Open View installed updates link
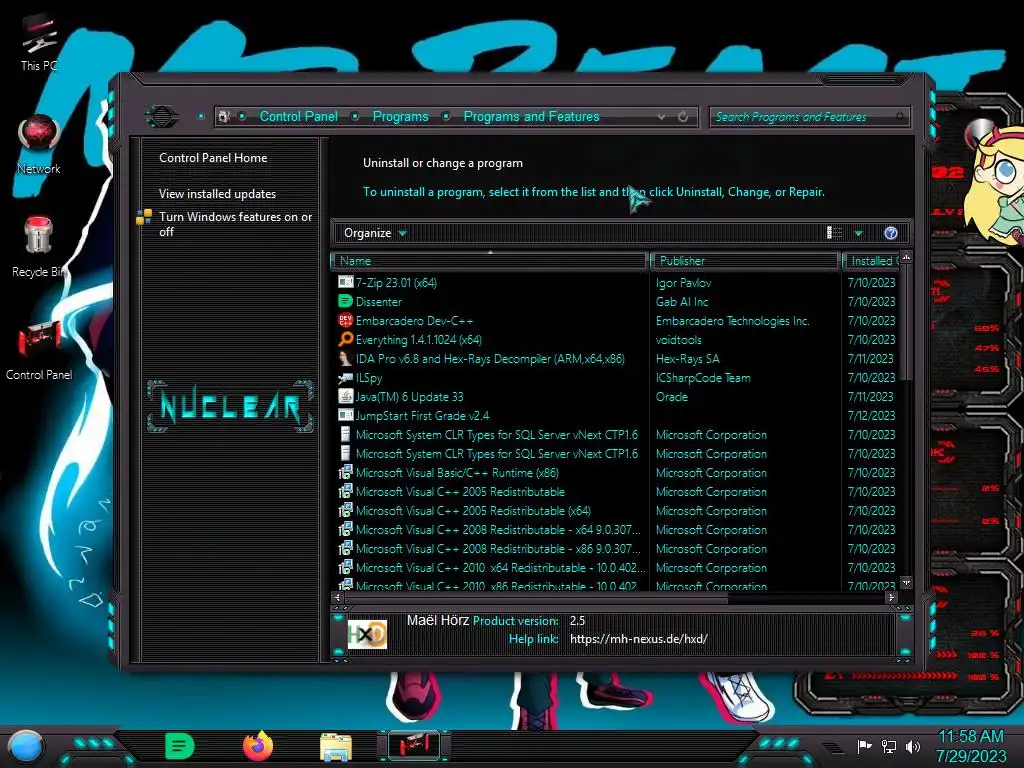The image size is (1024, 768). 217,194
